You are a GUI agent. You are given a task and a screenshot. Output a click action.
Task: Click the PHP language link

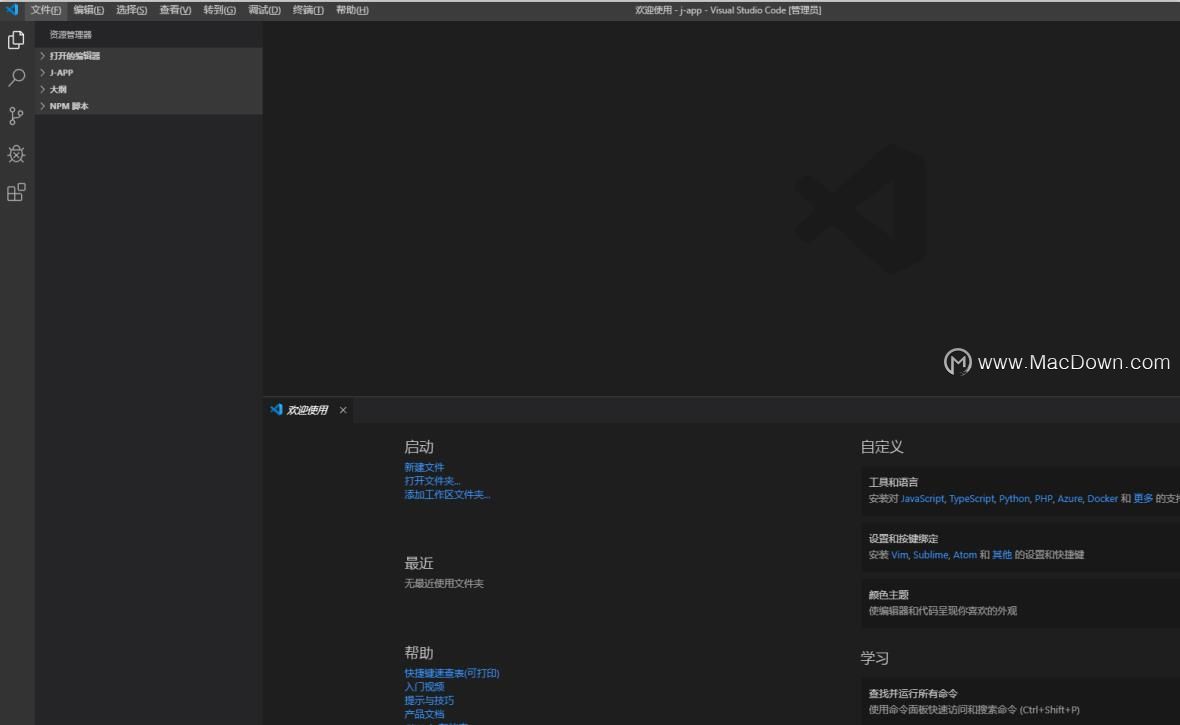(x=1043, y=498)
